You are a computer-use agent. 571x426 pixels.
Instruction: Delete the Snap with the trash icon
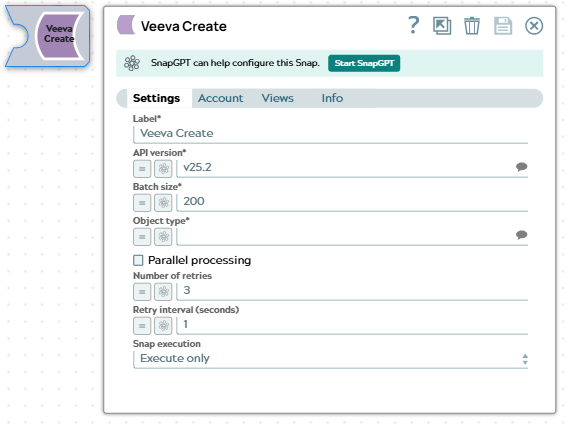(x=472, y=26)
